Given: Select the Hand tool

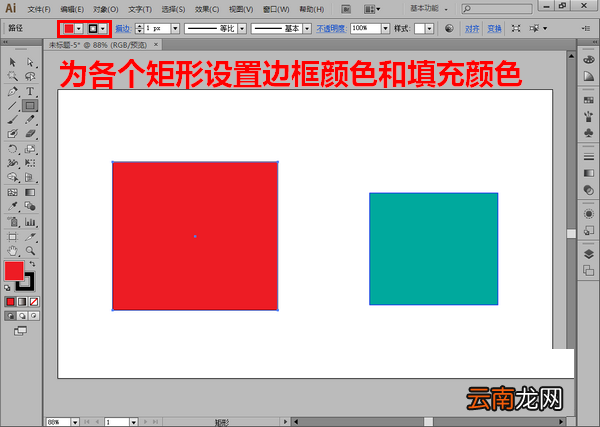Looking at the screenshot, I should (x=12, y=251).
